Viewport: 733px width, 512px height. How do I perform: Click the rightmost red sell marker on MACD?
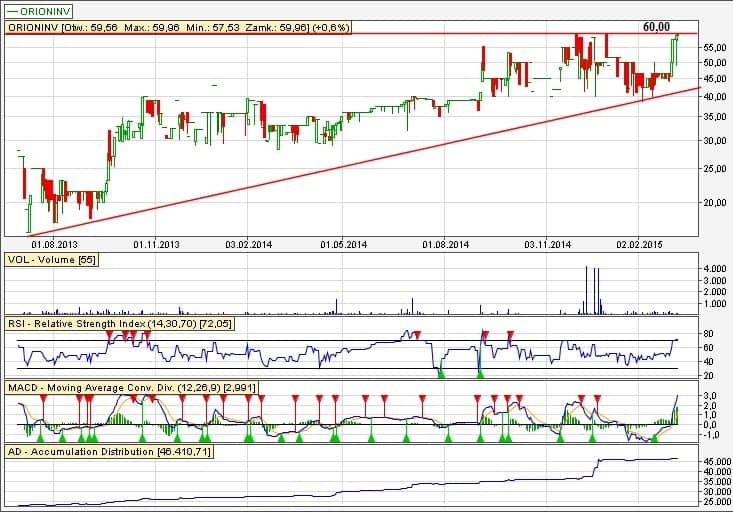pyautogui.click(x=597, y=399)
